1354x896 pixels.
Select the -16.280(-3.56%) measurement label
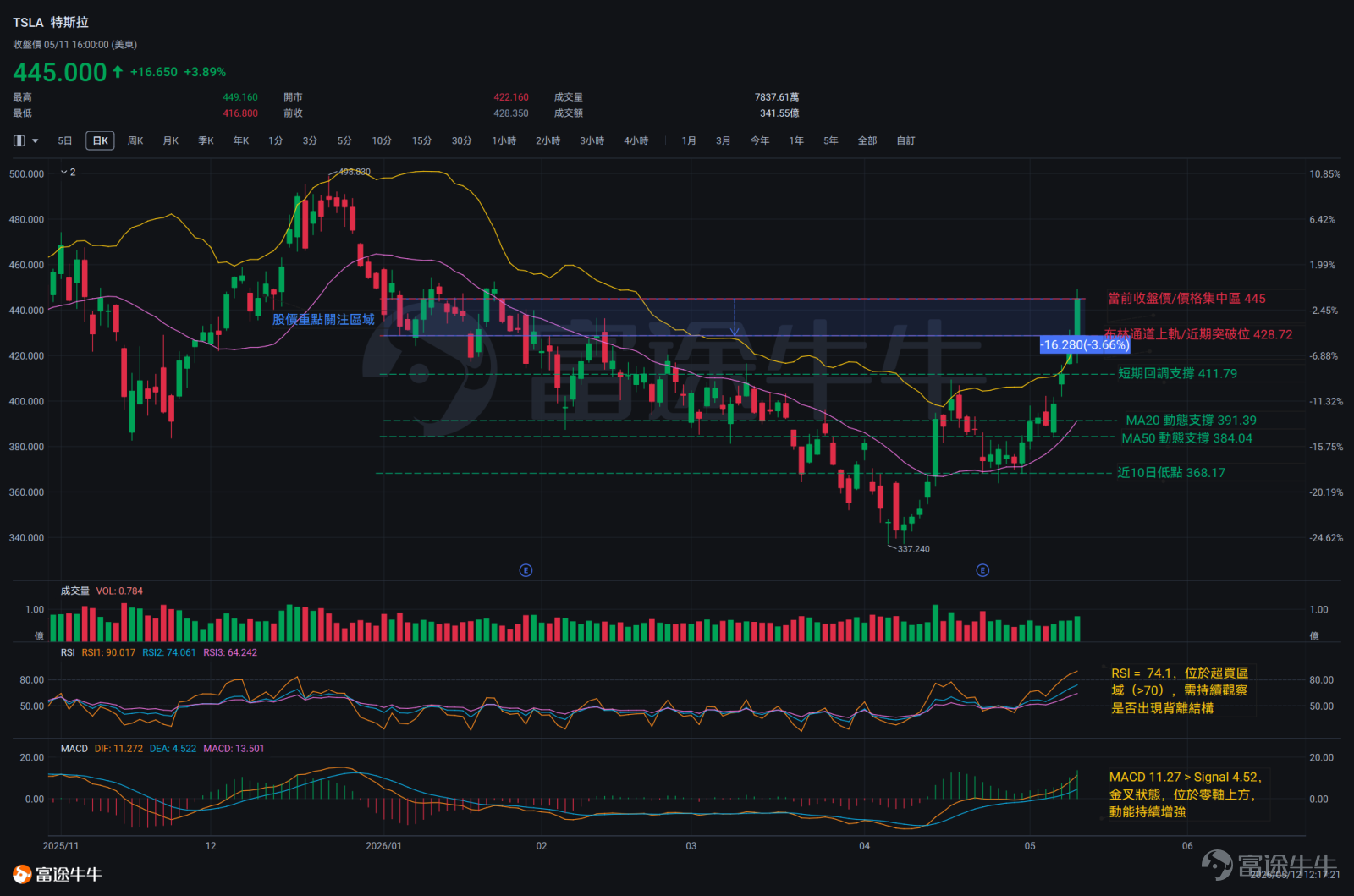(x=1085, y=344)
